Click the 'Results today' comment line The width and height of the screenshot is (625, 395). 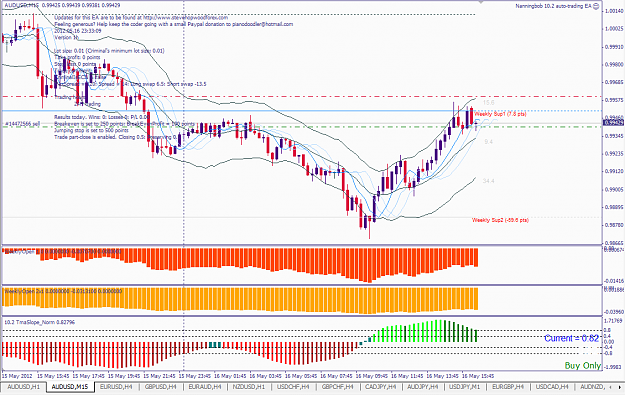(x=102, y=117)
